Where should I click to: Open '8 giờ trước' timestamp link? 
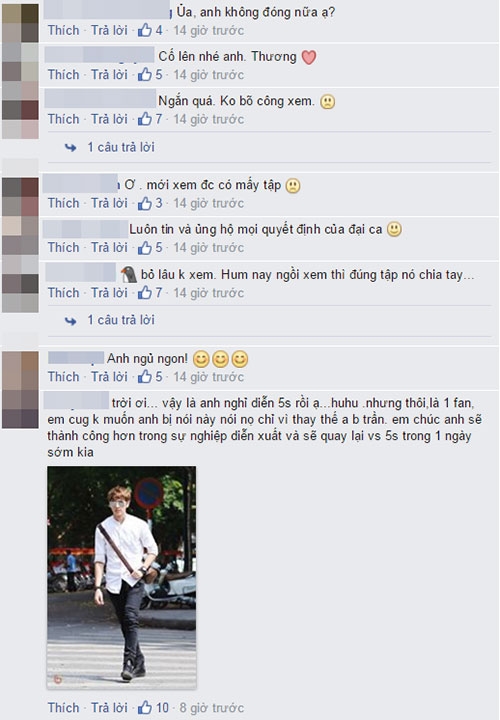(x=211, y=708)
